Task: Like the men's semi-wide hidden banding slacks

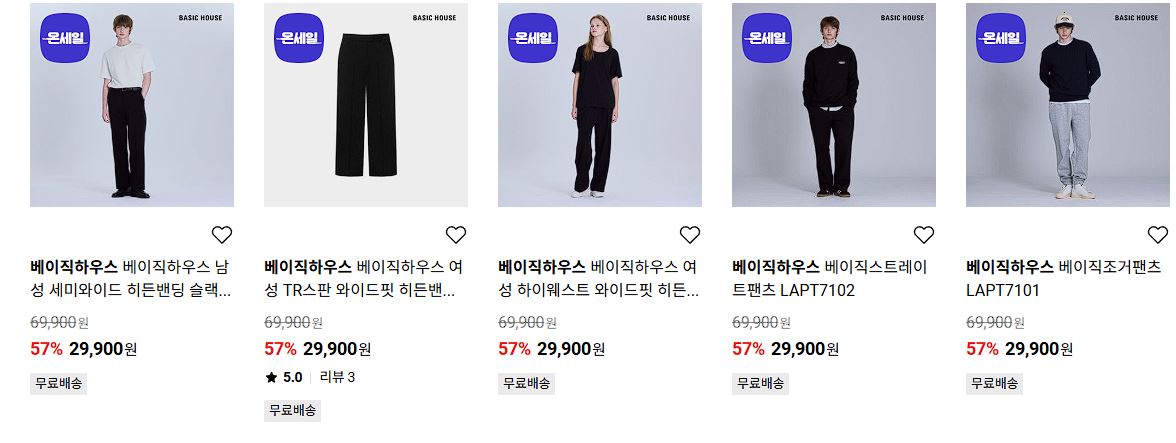Action: [x=222, y=235]
